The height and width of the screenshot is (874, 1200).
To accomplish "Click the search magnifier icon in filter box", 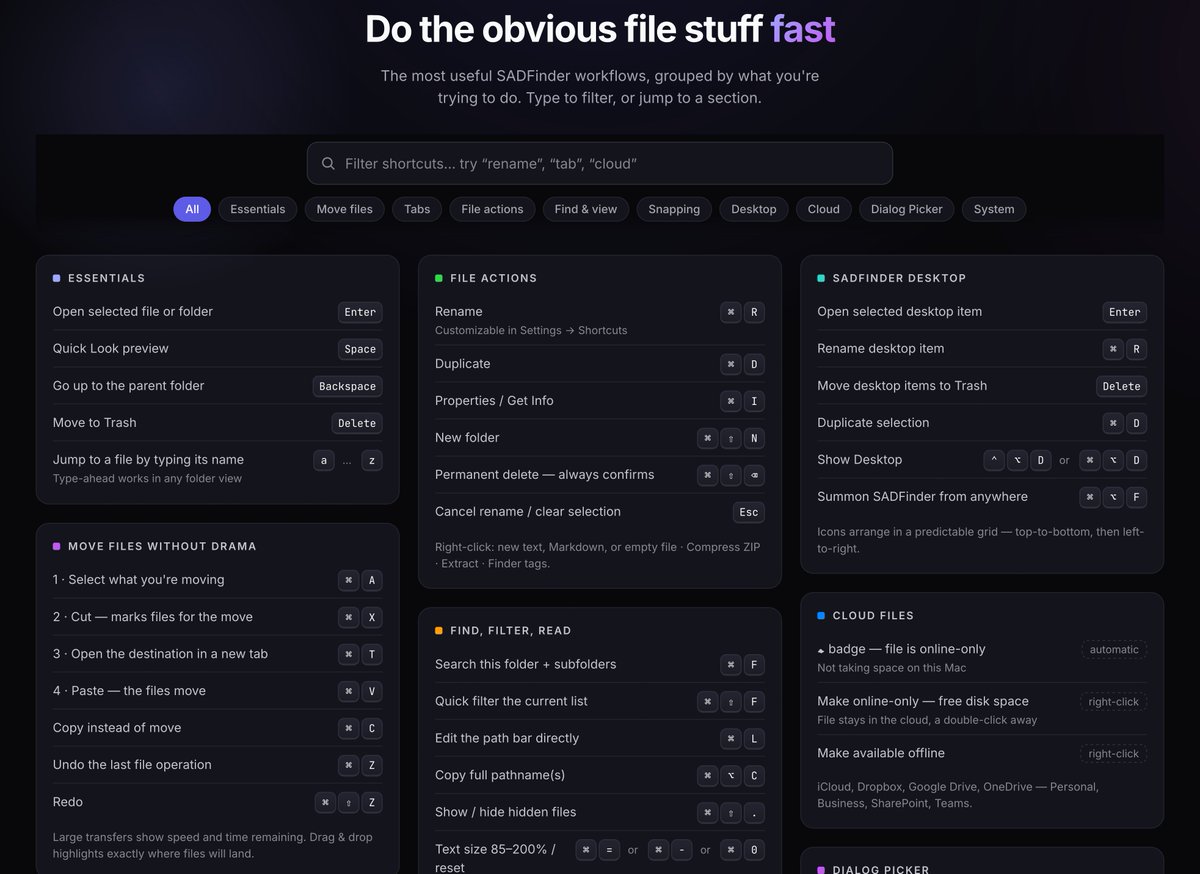I will 328,163.
